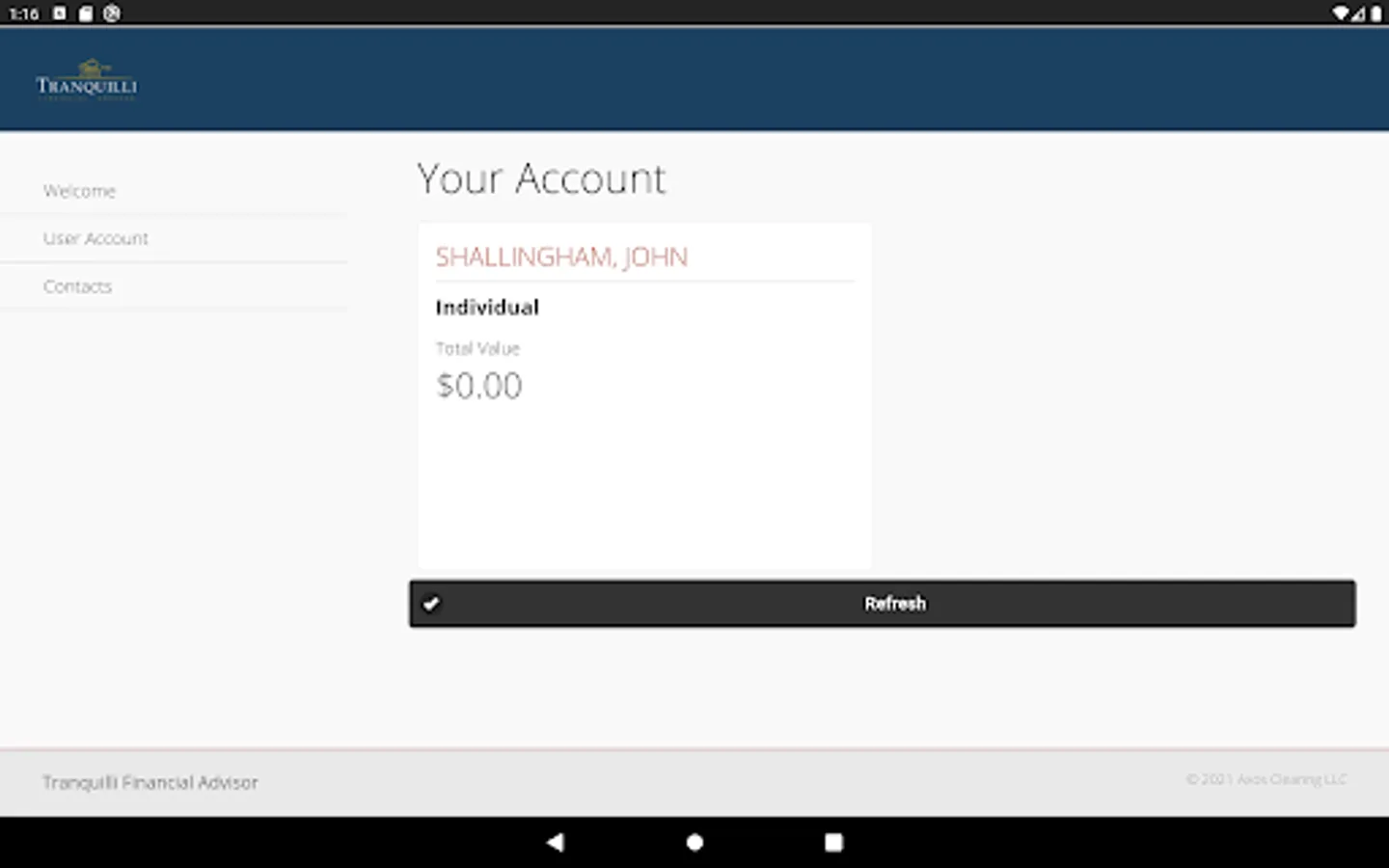Open SHALLINGHAM, JOHN account link
The height and width of the screenshot is (868, 1389).
click(x=561, y=257)
